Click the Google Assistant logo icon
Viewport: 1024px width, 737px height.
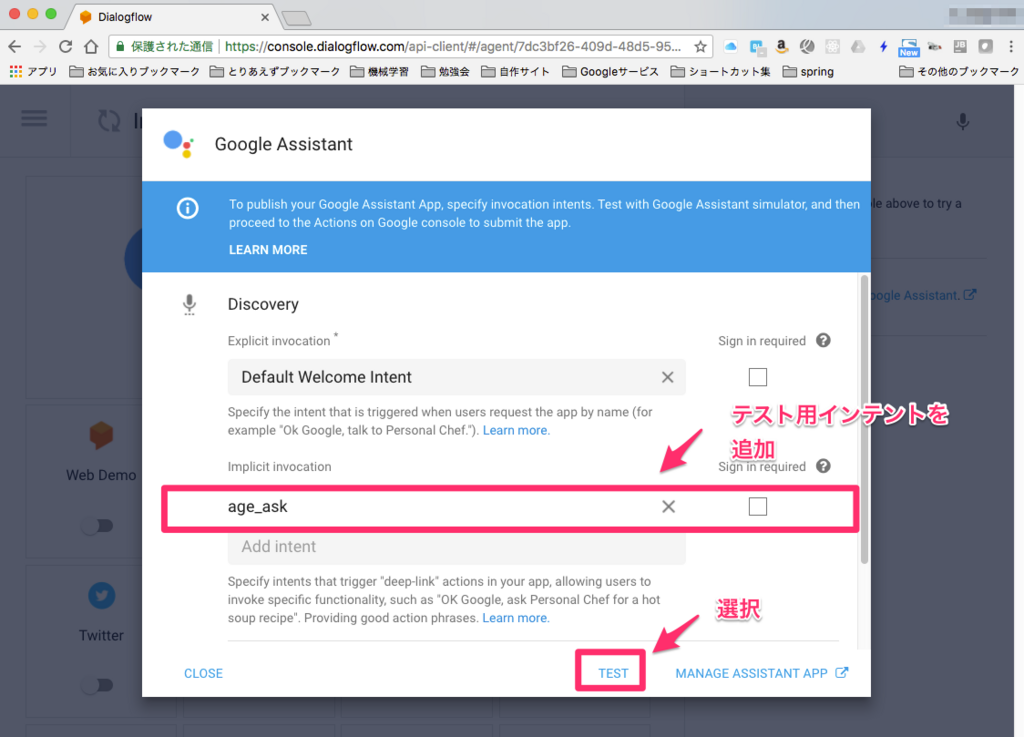(x=178, y=144)
